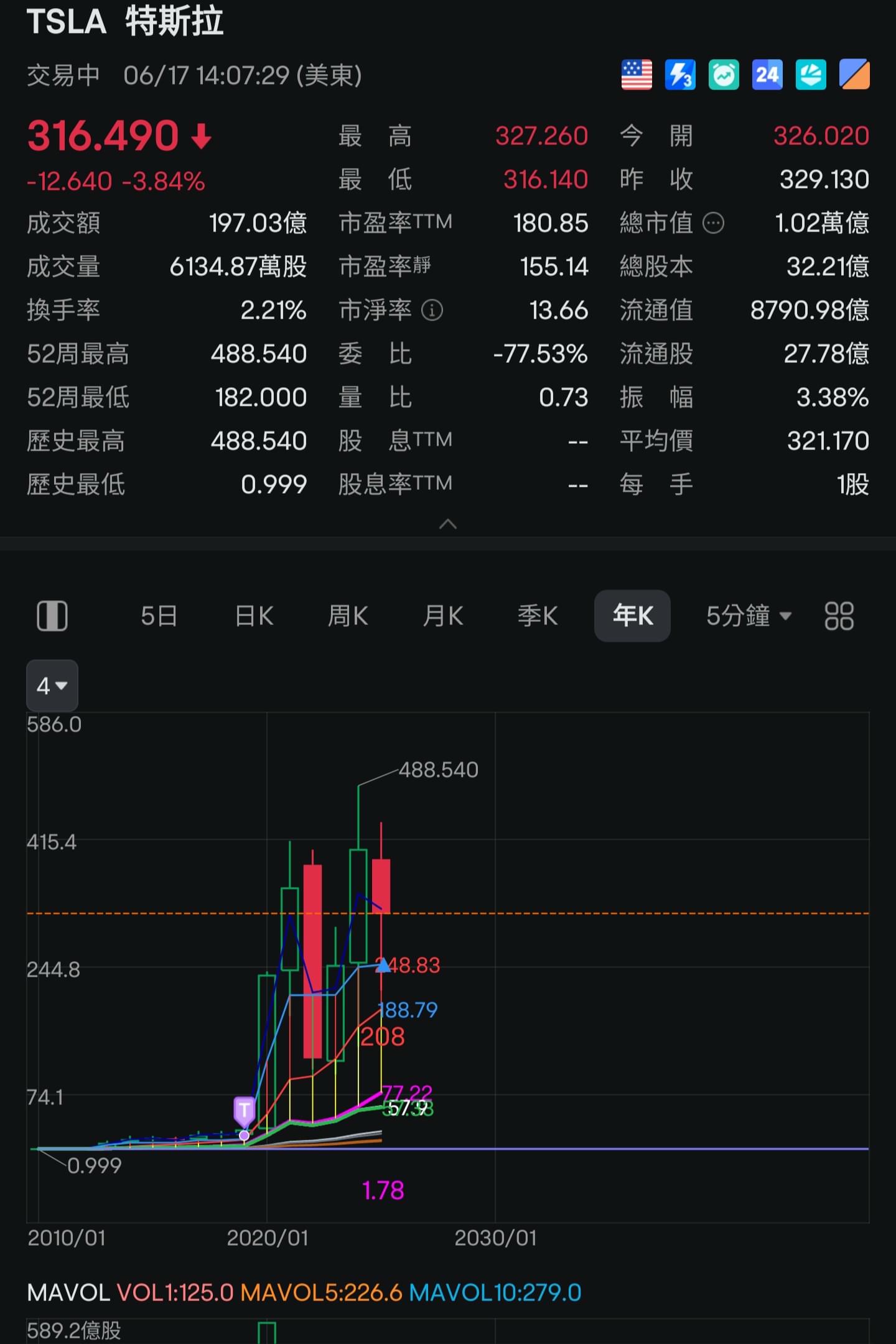Tap the 2020/01 axis date label

[x=268, y=1238]
